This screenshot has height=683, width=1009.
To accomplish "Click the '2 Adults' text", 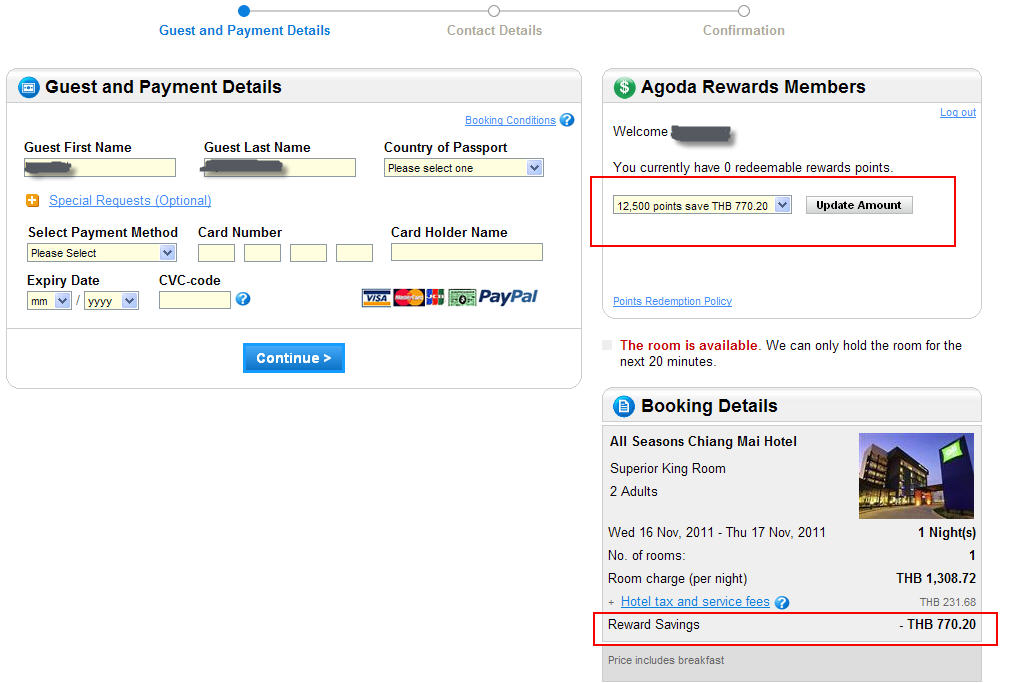I will [634, 492].
